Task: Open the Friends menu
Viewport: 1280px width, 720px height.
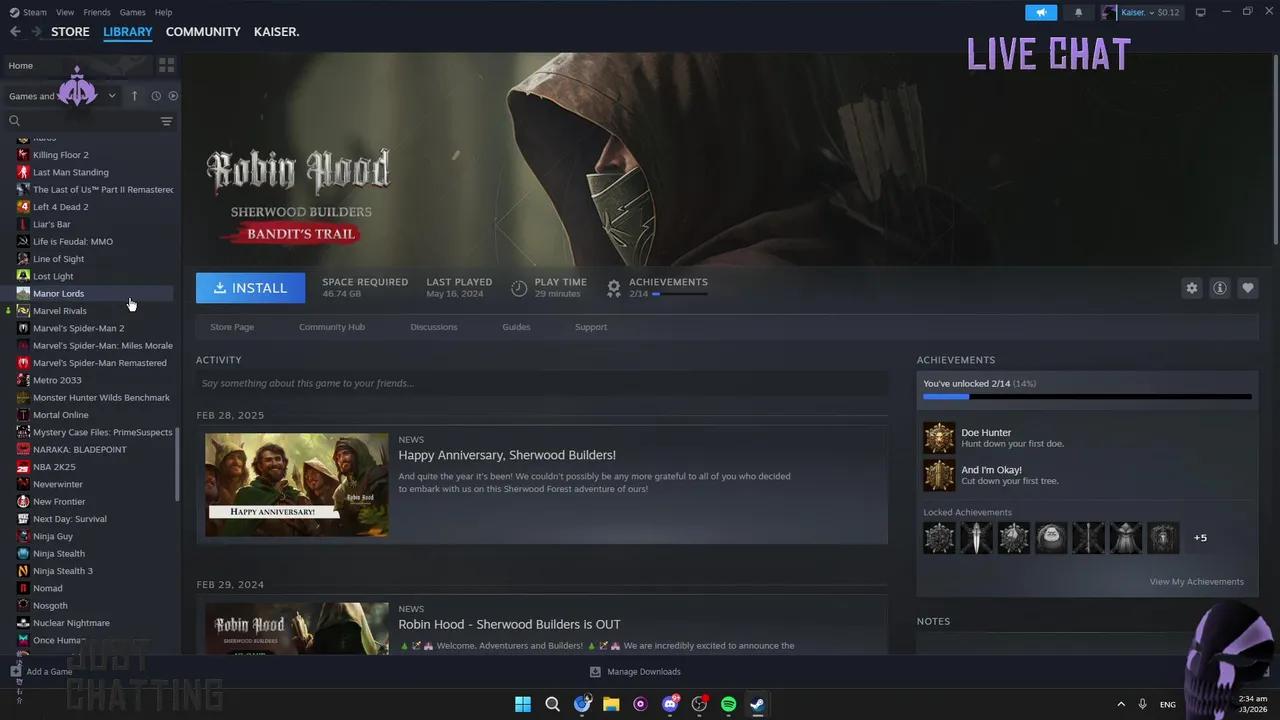Action: (x=97, y=12)
